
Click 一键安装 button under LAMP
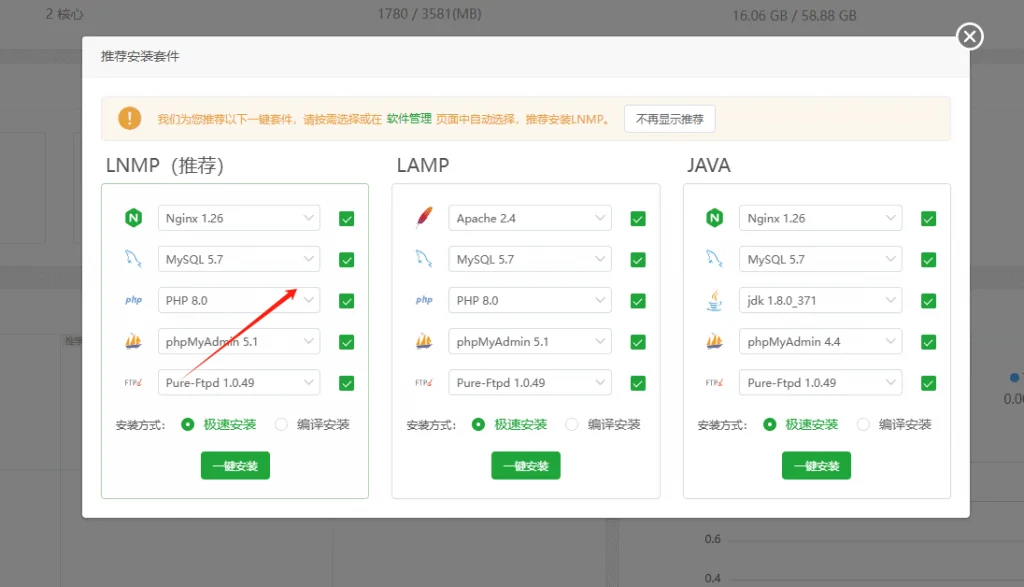point(526,466)
